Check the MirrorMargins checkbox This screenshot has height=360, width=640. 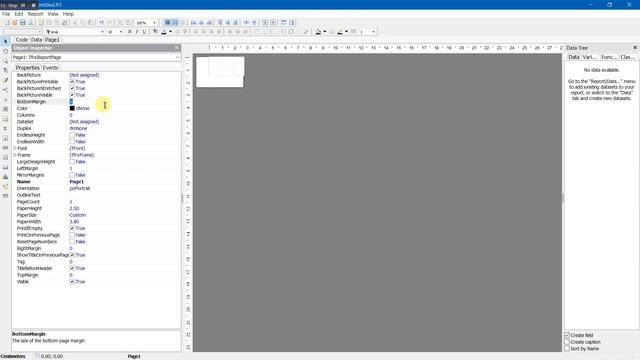point(72,175)
